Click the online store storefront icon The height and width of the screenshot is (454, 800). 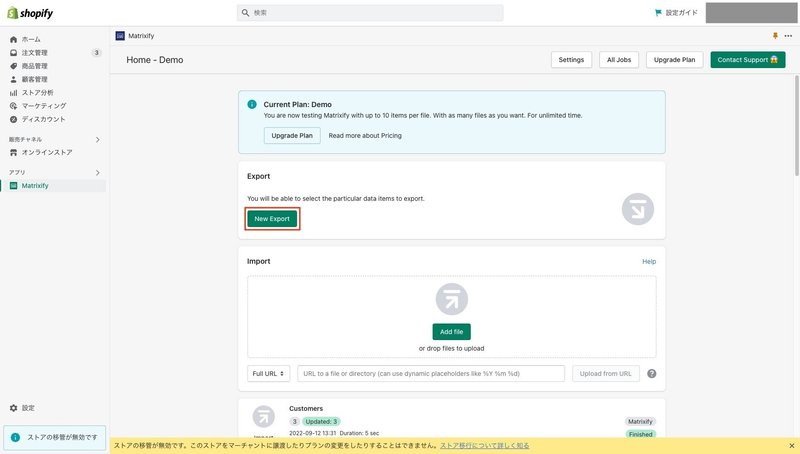coord(13,152)
